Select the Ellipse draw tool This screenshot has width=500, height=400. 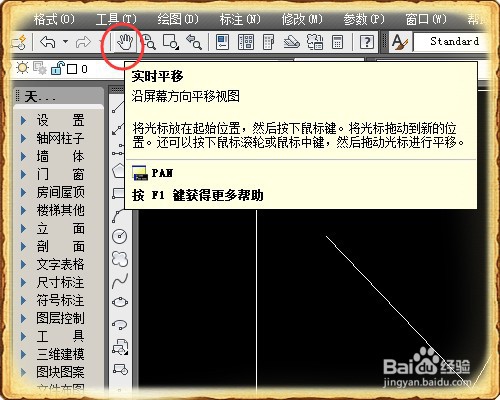[x=120, y=302]
